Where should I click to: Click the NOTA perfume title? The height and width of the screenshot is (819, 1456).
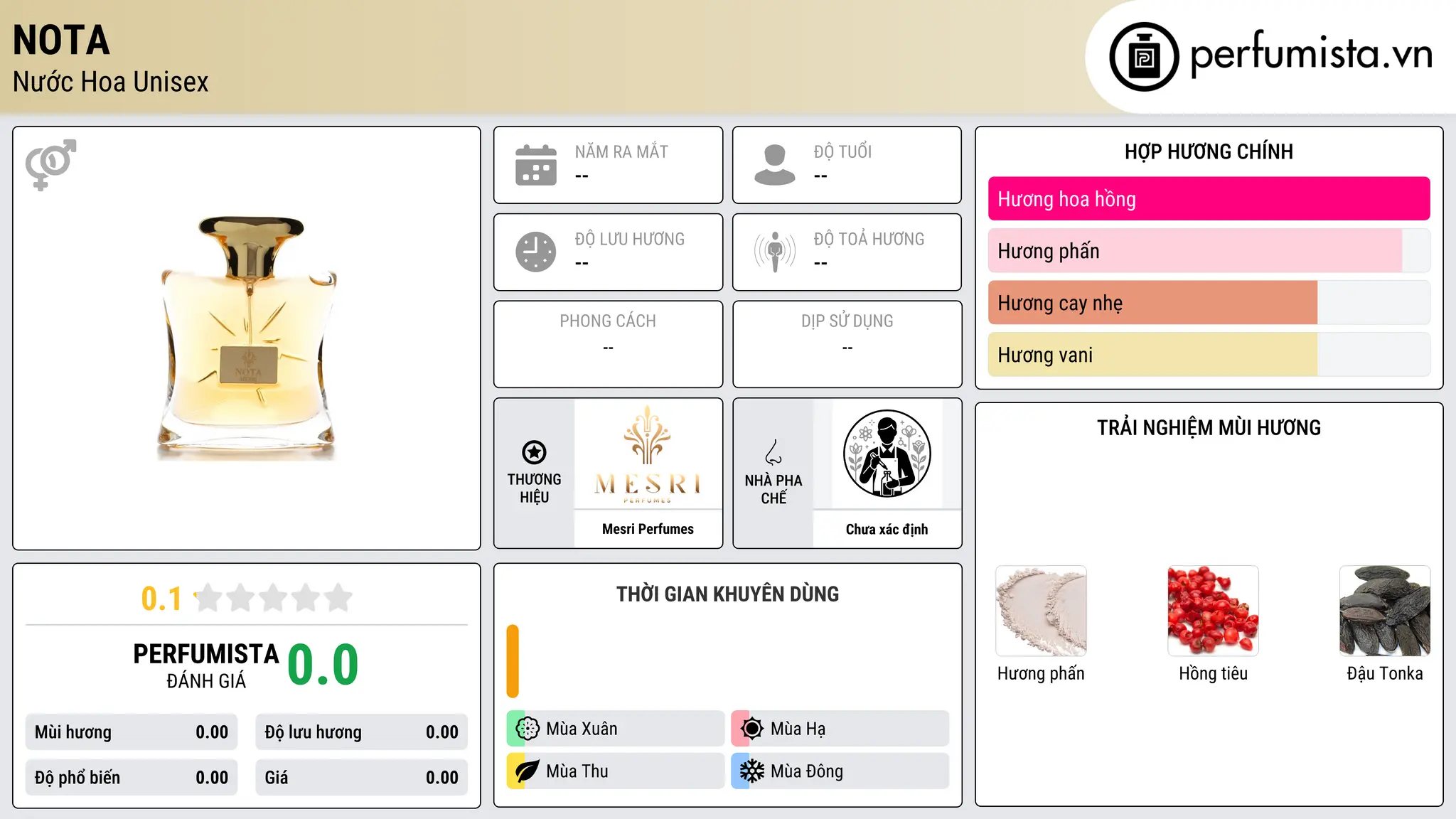coord(61,41)
